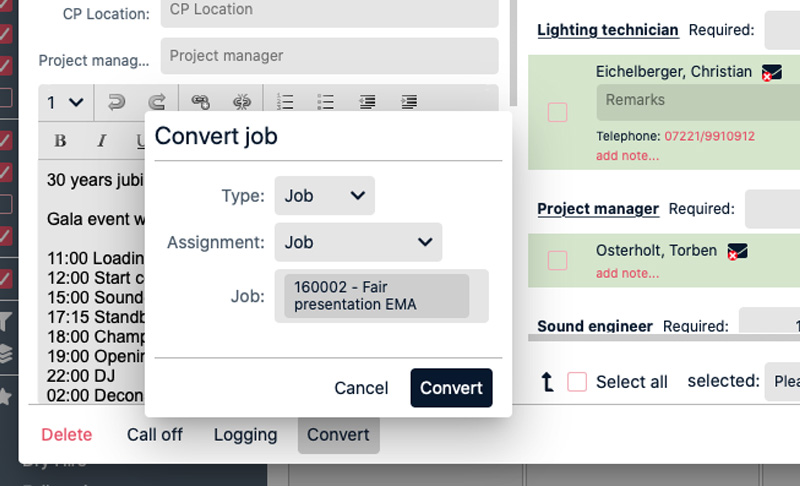Click the mail icon beside Eichelberger, Christian
The image size is (800, 486).
(771, 73)
